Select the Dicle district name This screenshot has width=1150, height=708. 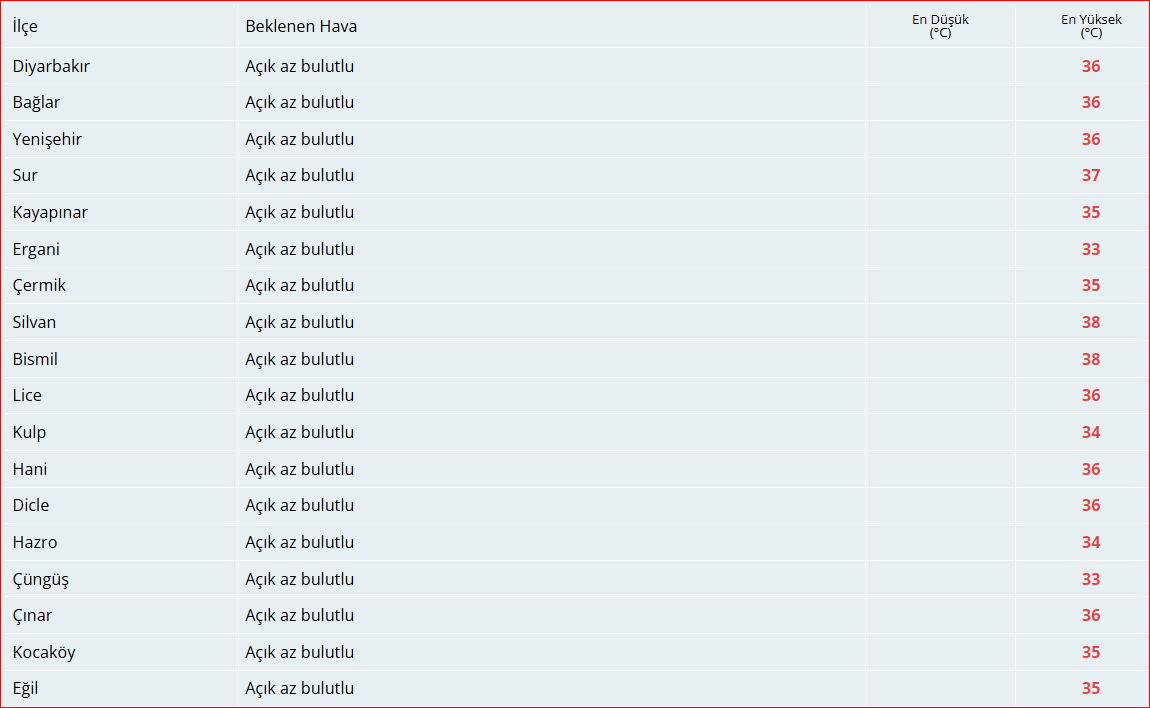31,505
